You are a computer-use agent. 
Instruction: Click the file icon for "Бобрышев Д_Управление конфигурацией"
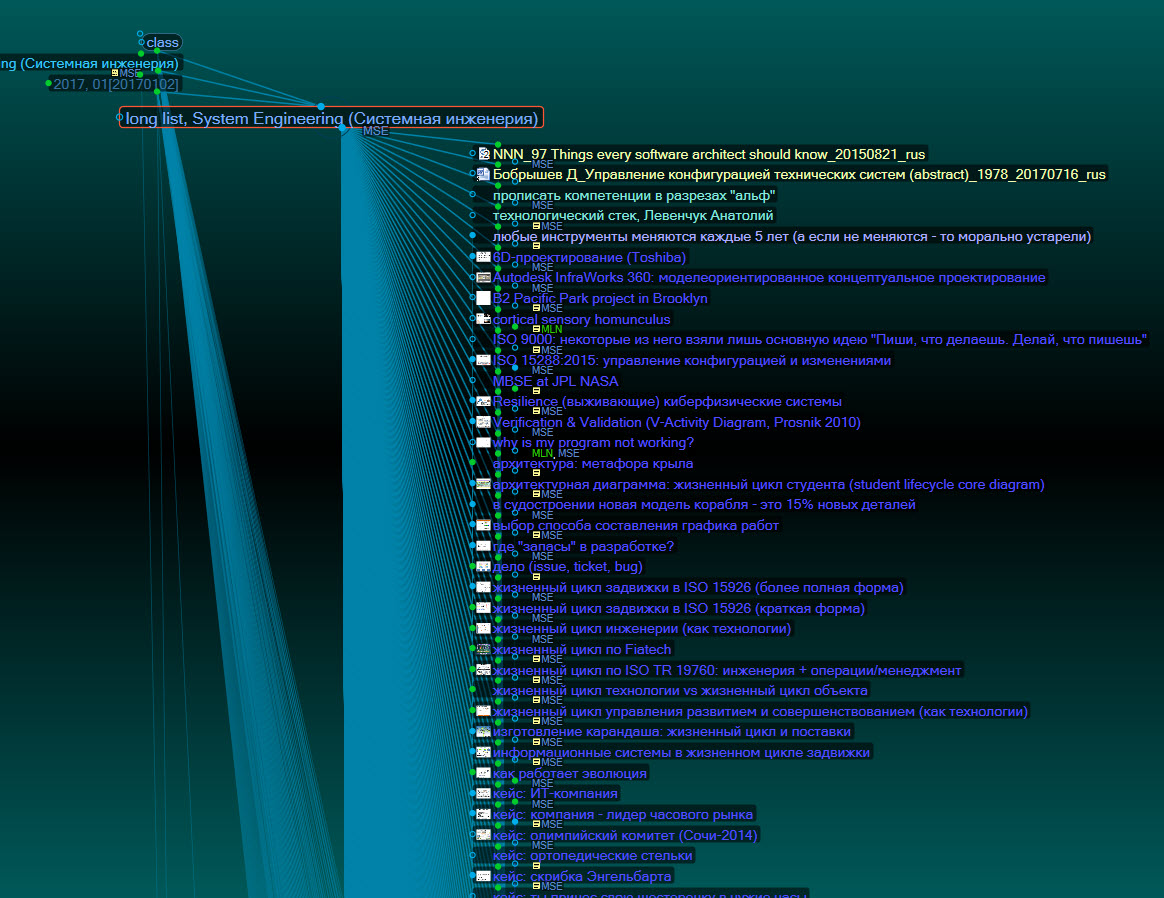click(x=483, y=174)
